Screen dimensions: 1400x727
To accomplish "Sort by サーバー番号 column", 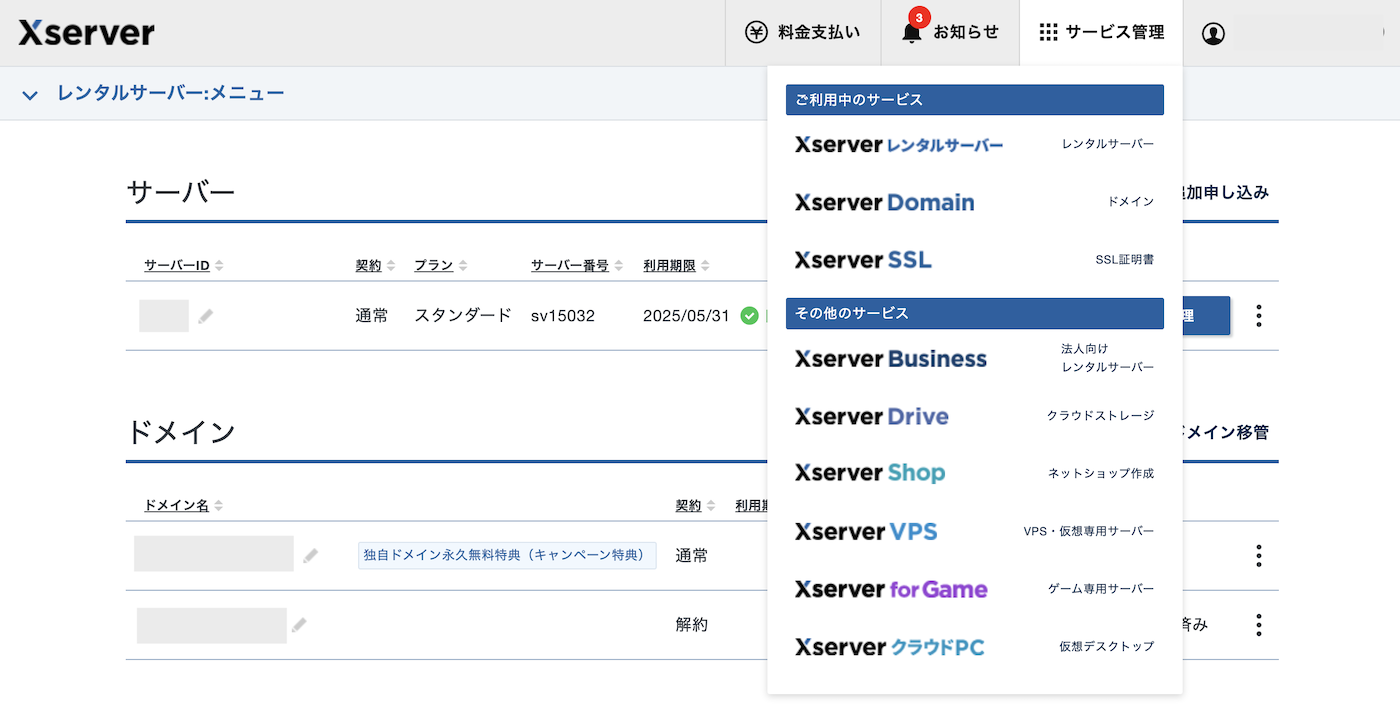I will pos(577,265).
